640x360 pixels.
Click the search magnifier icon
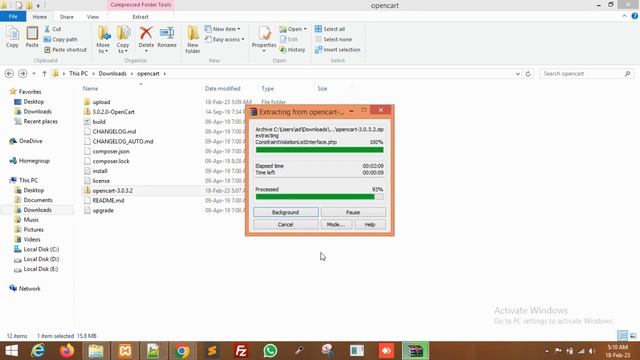coord(627,73)
